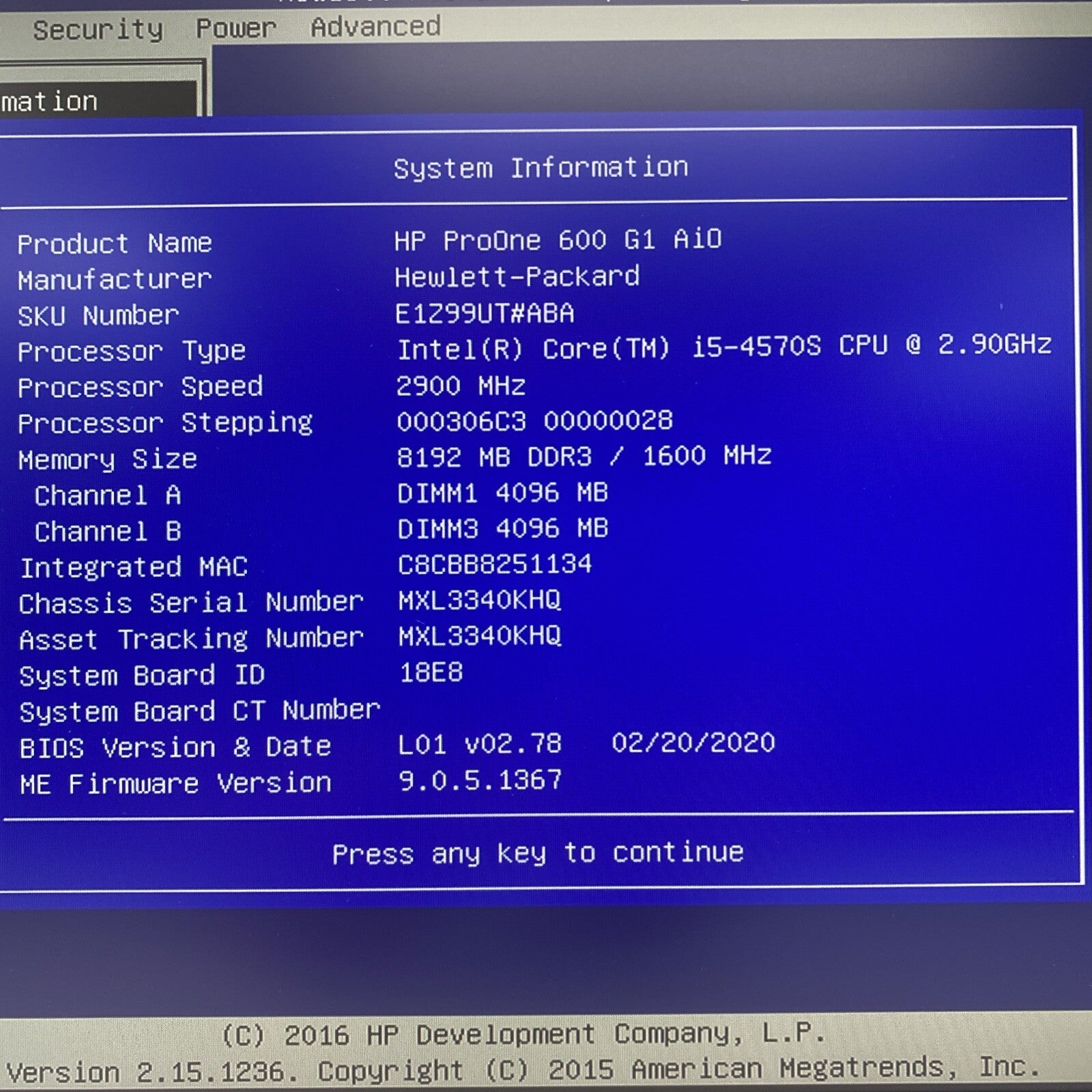Click the Processor Speed label
The width and height of the screenshot is (1092, 1092).
[140, 388]
